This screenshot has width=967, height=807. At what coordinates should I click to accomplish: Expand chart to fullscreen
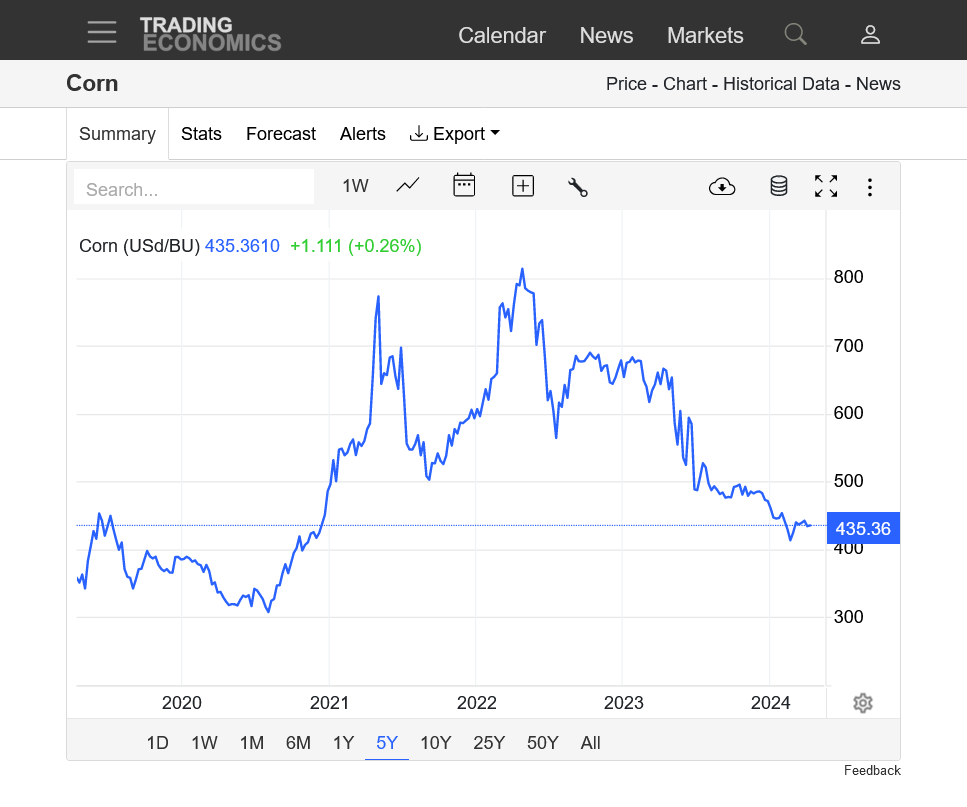pos(826,186)
